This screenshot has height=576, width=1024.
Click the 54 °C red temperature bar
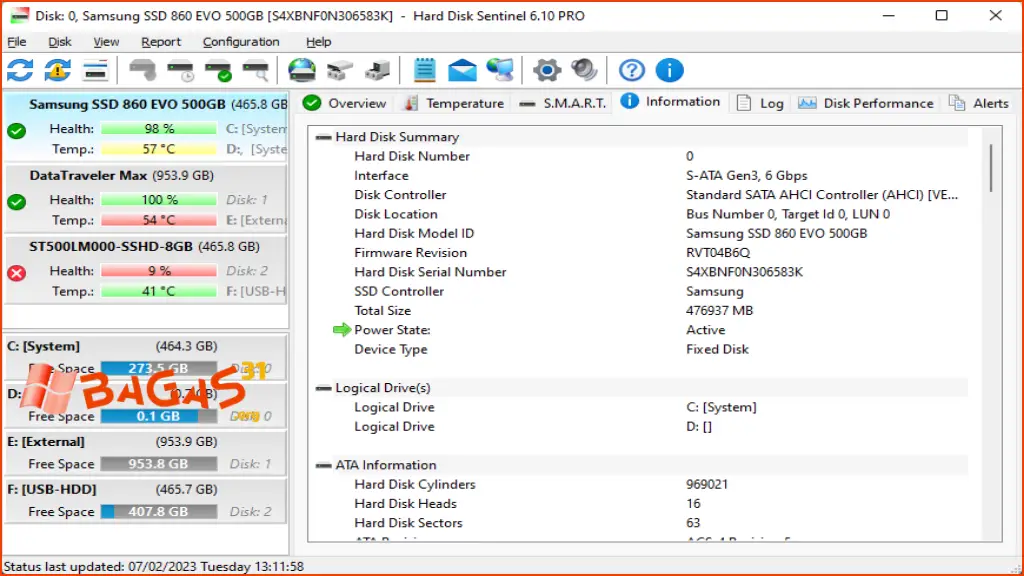[x=159, y=220]
